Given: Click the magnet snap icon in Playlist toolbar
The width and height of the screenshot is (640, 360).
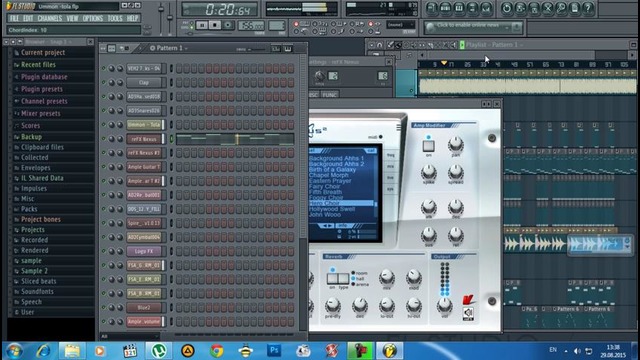Looking at the screenshot, I should coord(380,45).
